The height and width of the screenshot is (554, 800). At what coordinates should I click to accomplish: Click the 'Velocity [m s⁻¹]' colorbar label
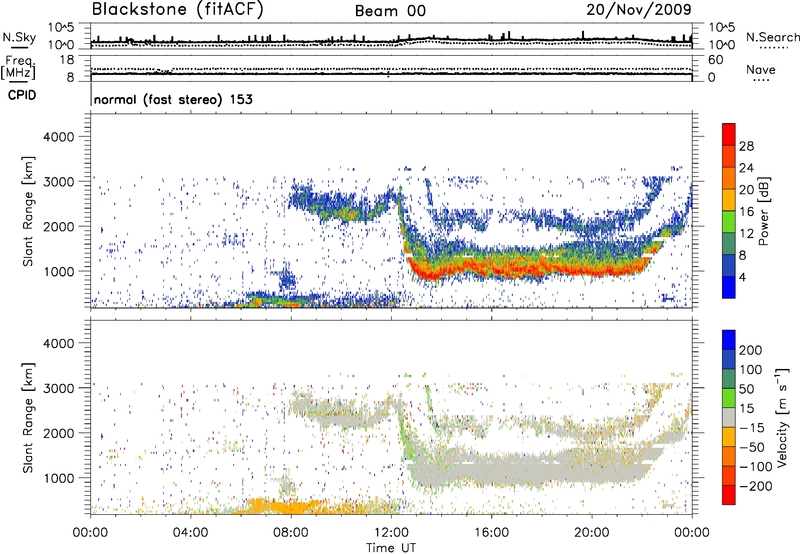click(782, 417)
